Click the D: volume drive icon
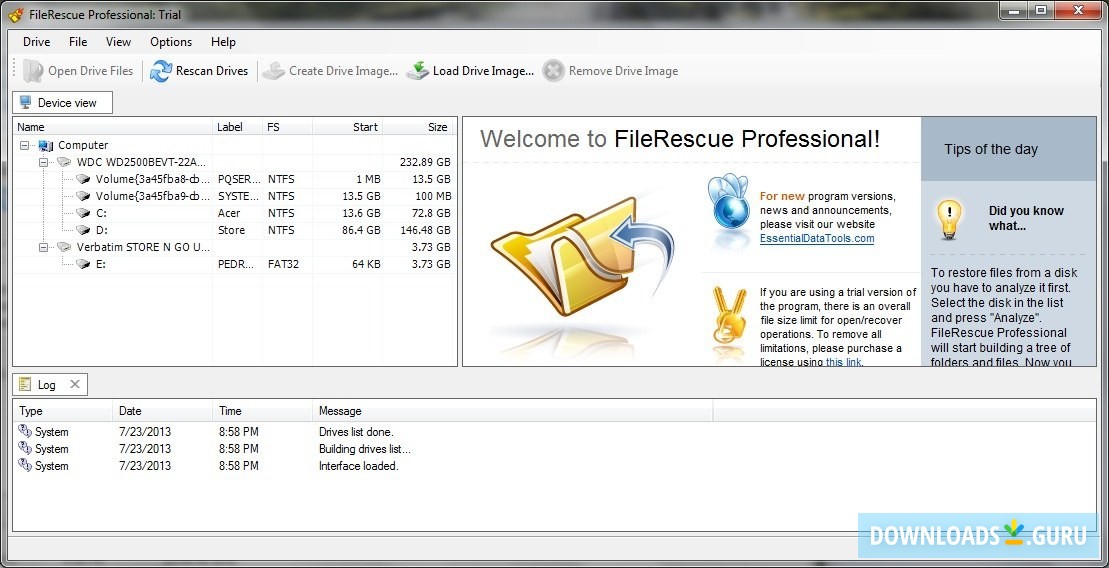The height and width of the screenshot is (568, 1109). (83, 230)
